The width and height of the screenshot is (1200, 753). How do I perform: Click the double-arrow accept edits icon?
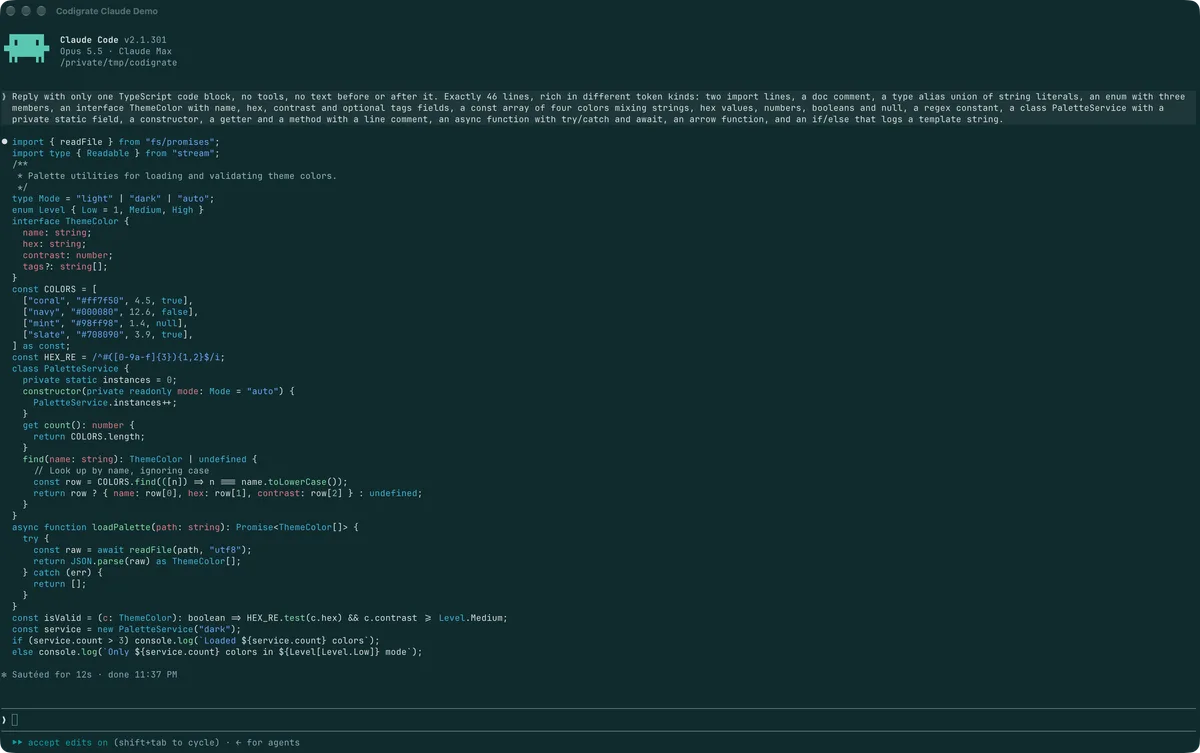click(x=17, y=743)
